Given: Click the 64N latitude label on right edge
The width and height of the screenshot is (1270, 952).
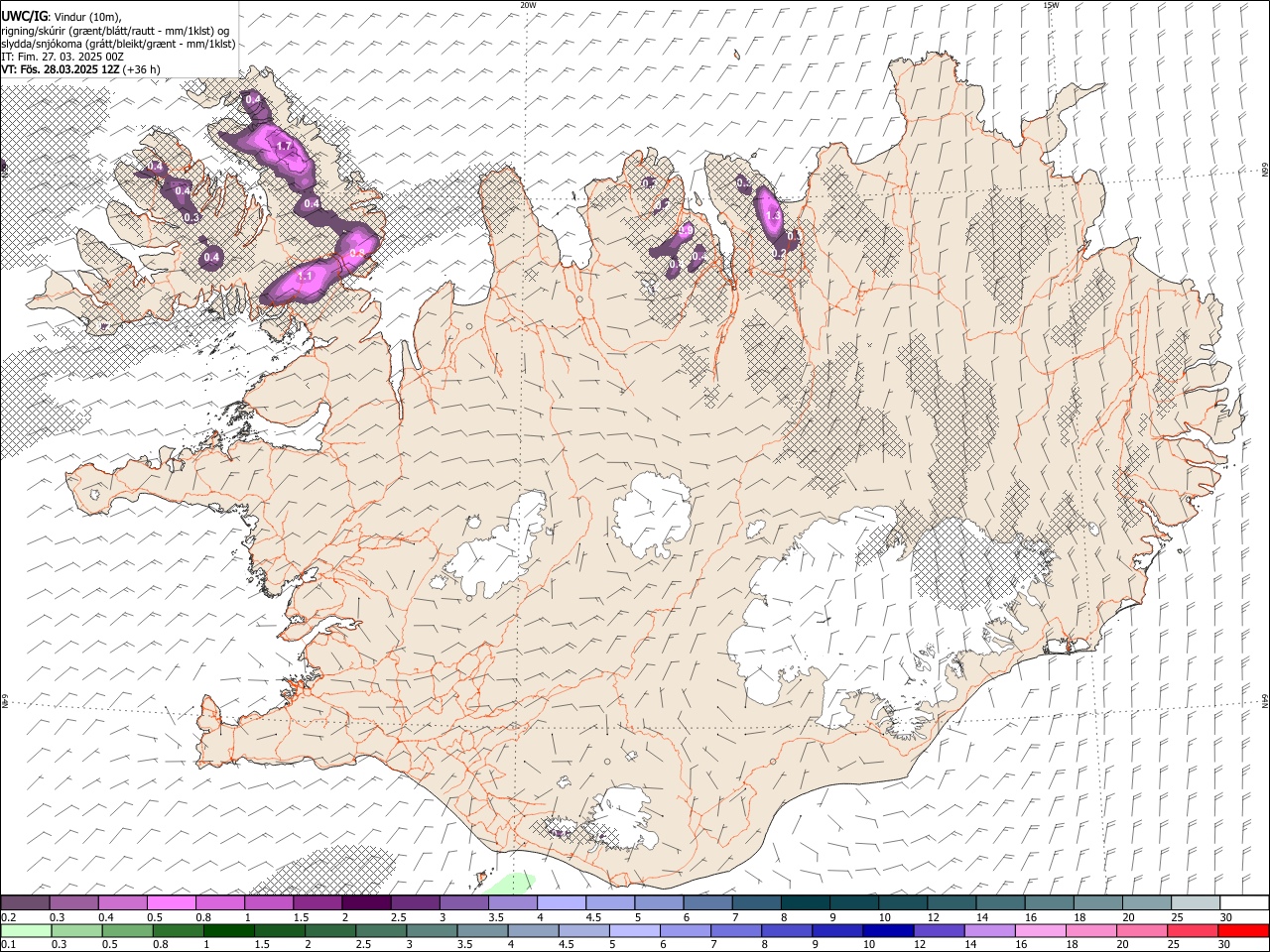Looking at the screenshot, I should click(x=1265, y=700).
